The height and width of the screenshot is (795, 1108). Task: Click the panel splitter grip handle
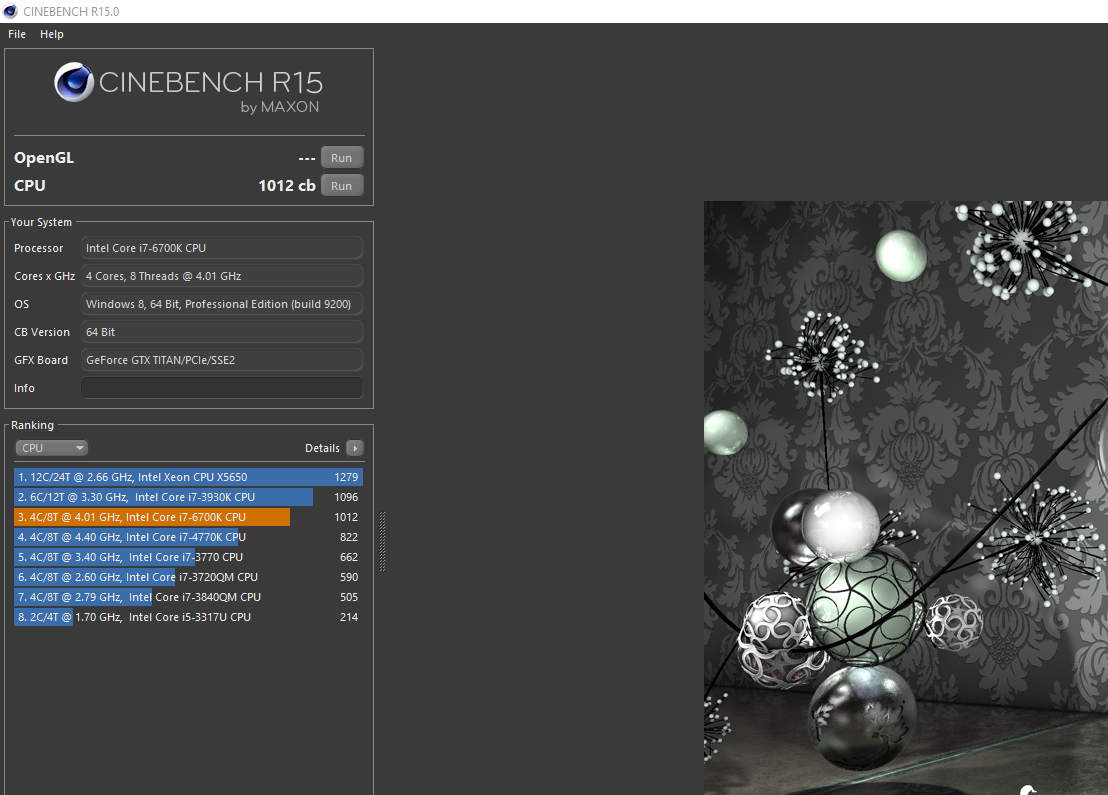[382, 541]
